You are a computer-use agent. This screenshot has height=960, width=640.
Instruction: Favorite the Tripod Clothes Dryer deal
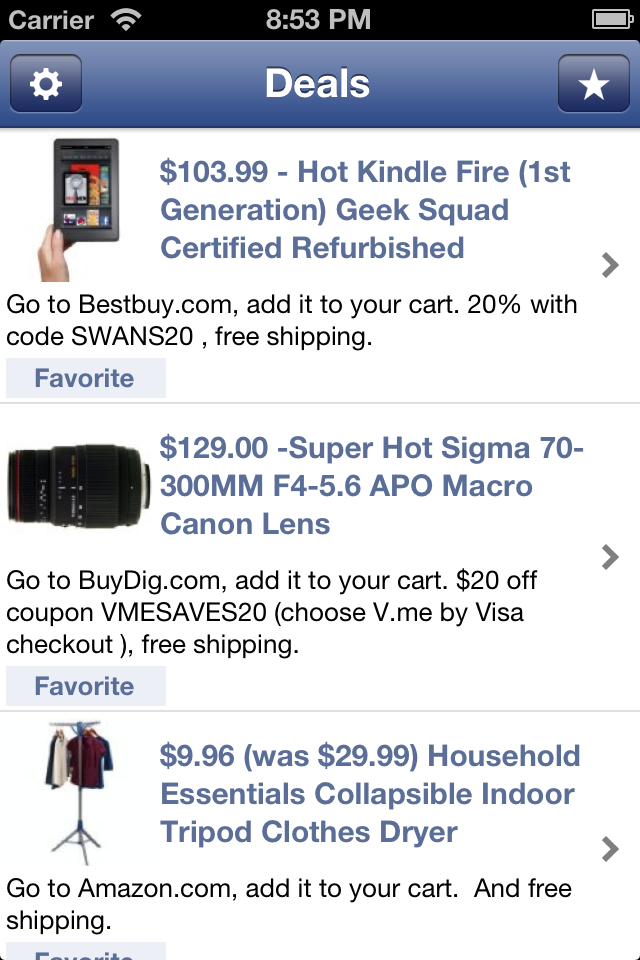tap(85, 952)
